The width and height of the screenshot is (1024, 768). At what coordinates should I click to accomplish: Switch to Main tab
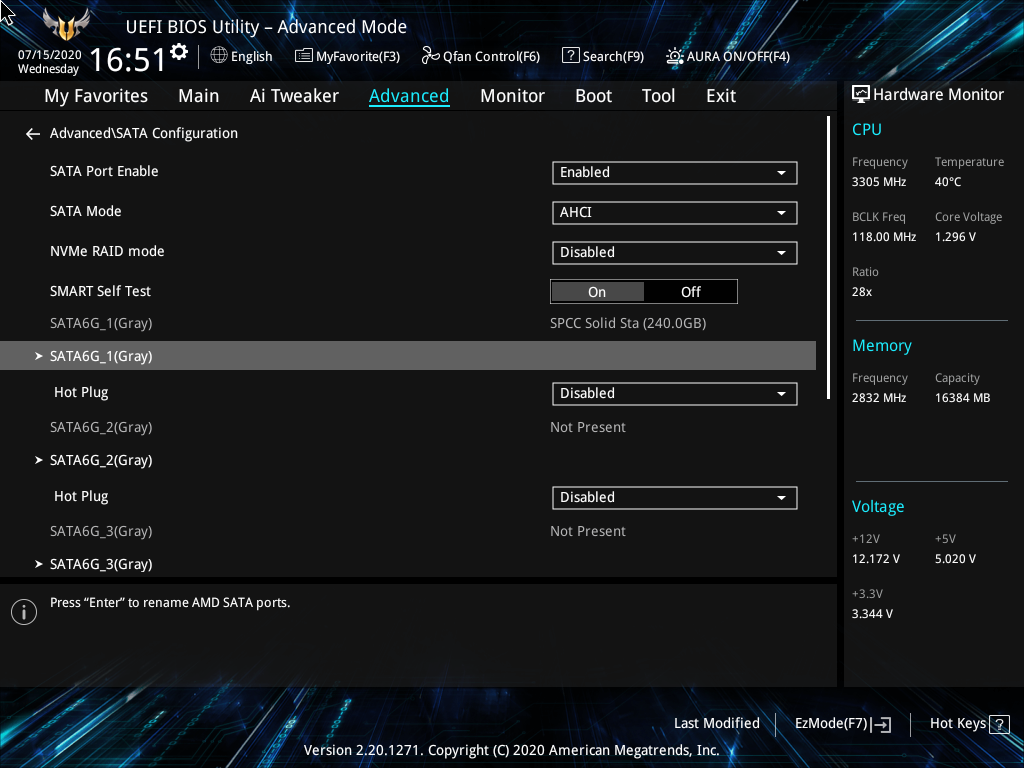pyautogui.click(x=199, y=96)
